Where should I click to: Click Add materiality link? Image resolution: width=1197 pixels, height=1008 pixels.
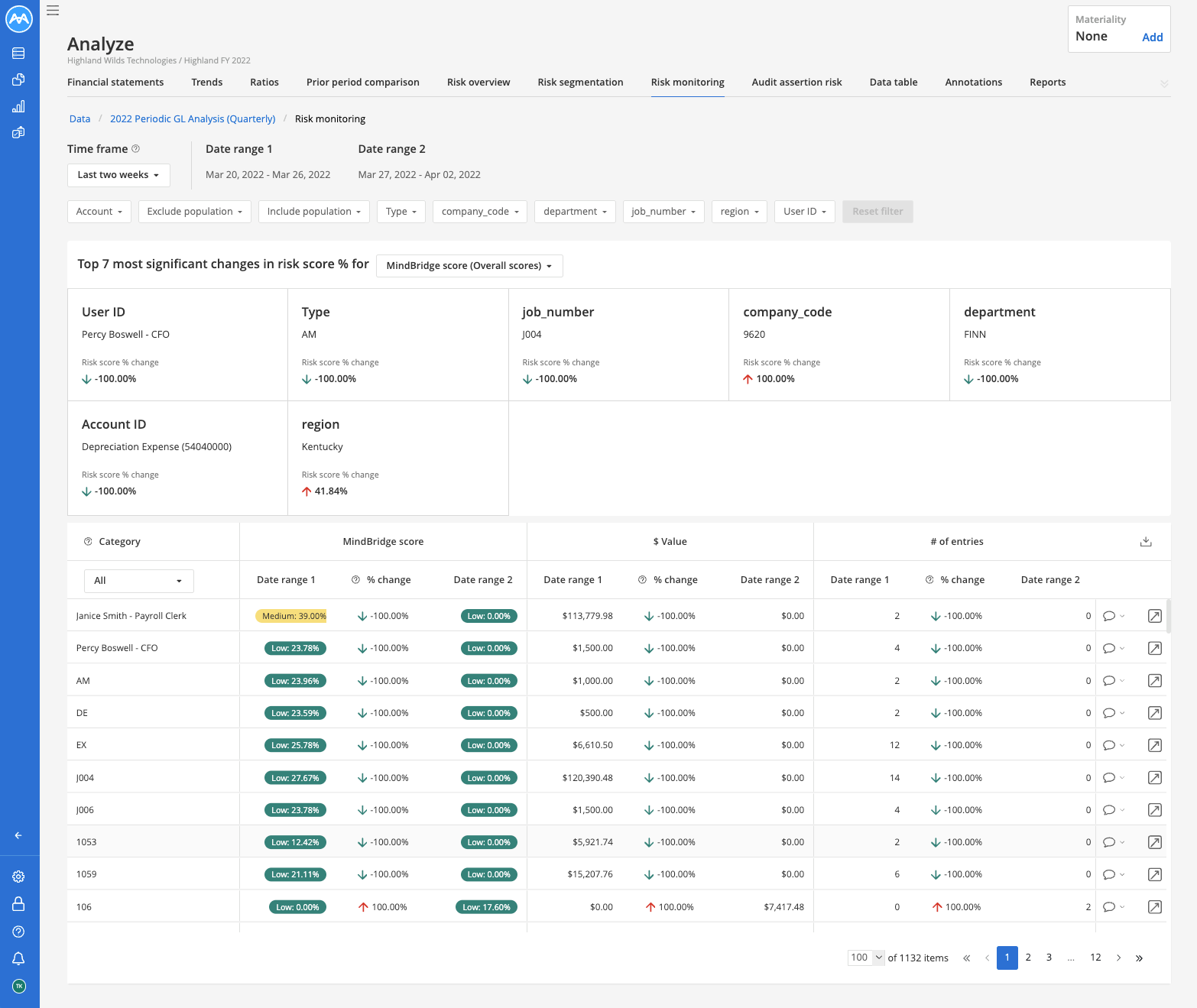[1153, 37]
